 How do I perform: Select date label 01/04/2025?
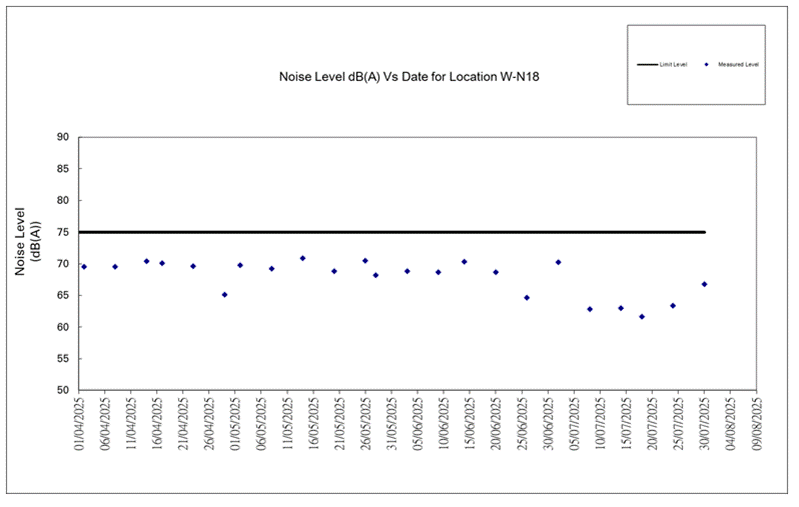pyautogui.click(x=79, y=424)
